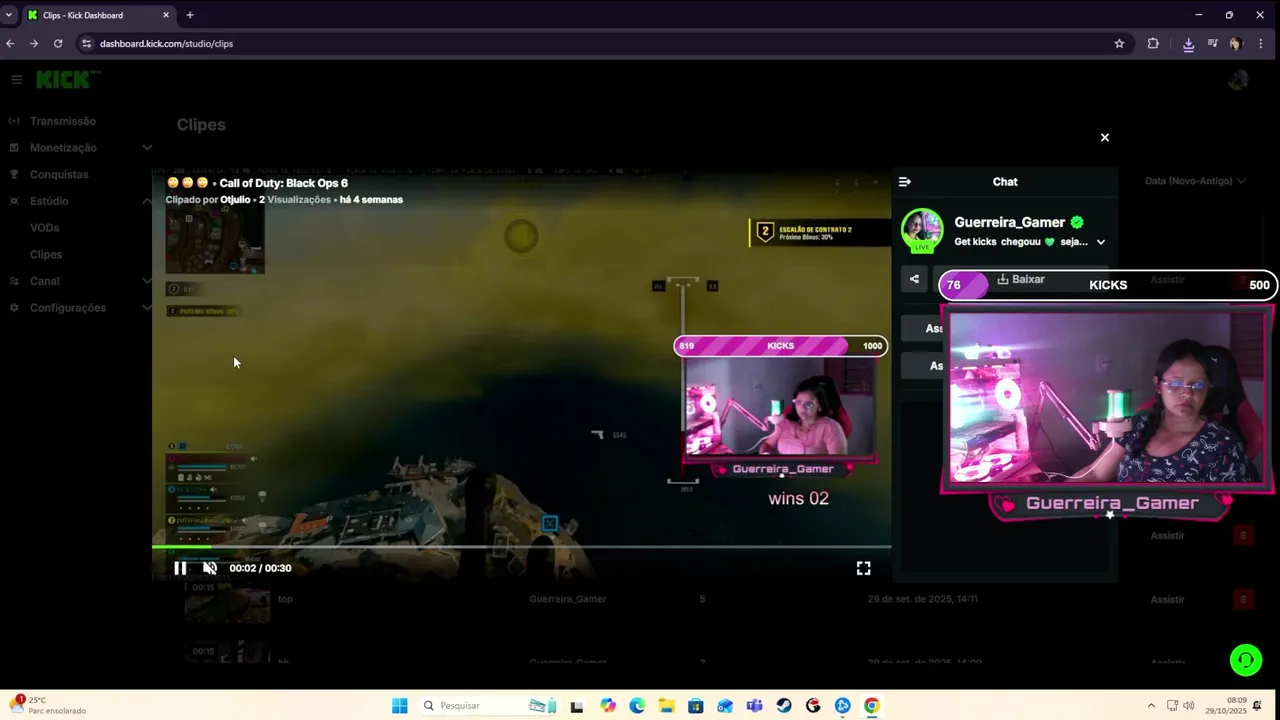Open Steam from taskbar
The height and width of the screenshot is (720, 1280).
pyautogui.click(x=784, y=706)
